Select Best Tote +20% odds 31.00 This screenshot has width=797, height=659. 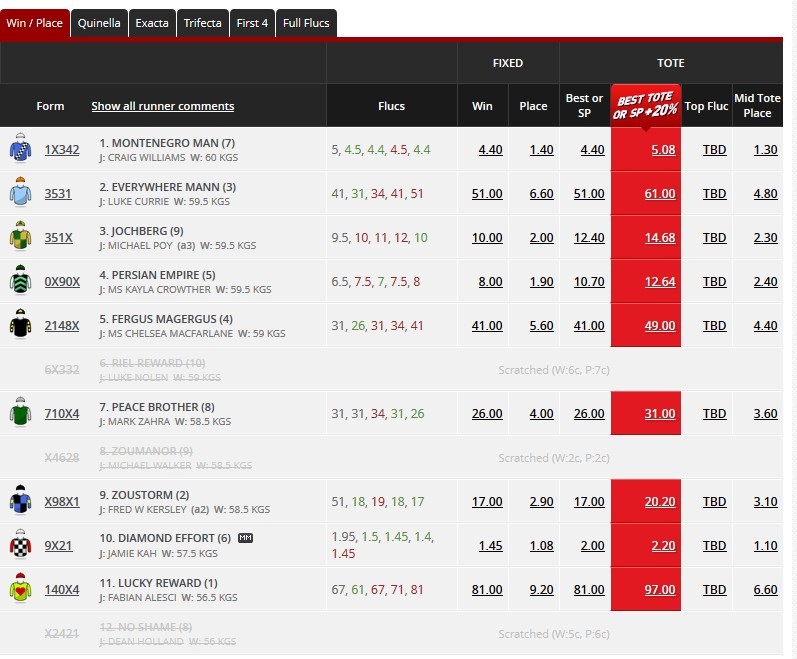[660, 414]
